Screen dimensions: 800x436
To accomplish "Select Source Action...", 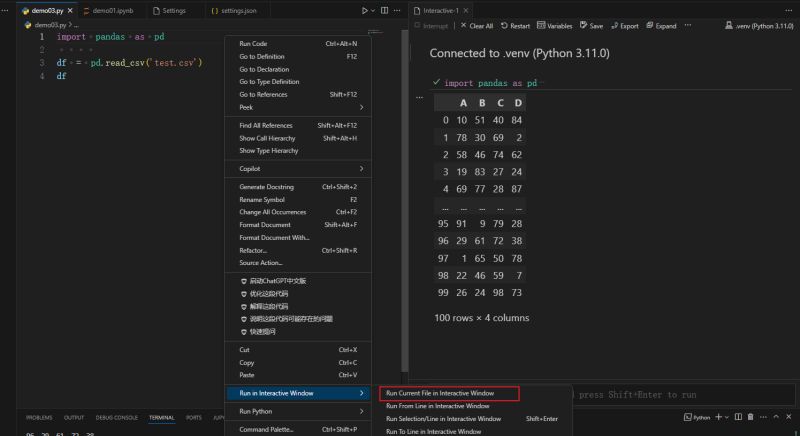I will pyautogui.click(x=298, y=263).
